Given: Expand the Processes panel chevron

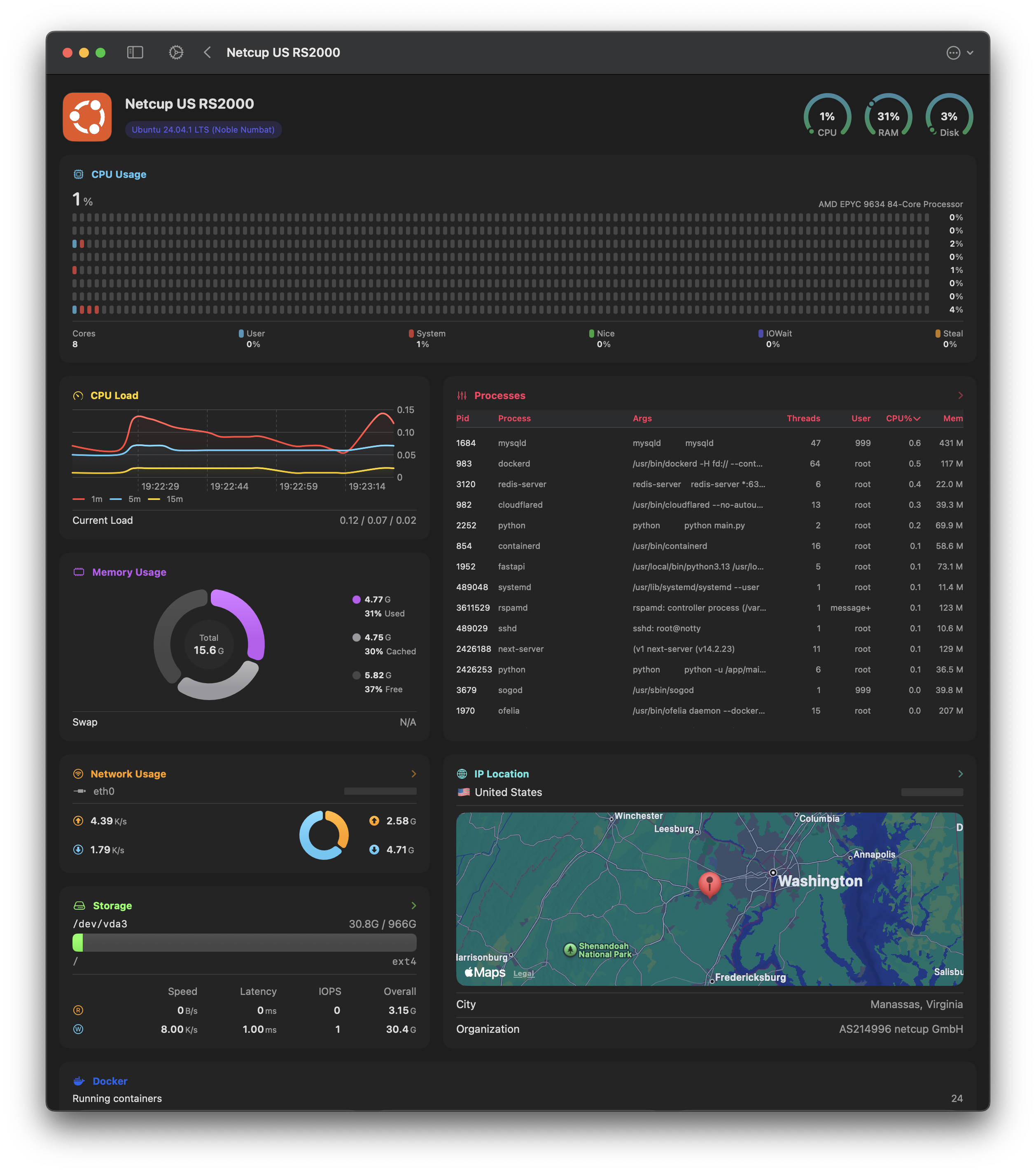Looking at the screenshot, I should (x=960, y=396).
